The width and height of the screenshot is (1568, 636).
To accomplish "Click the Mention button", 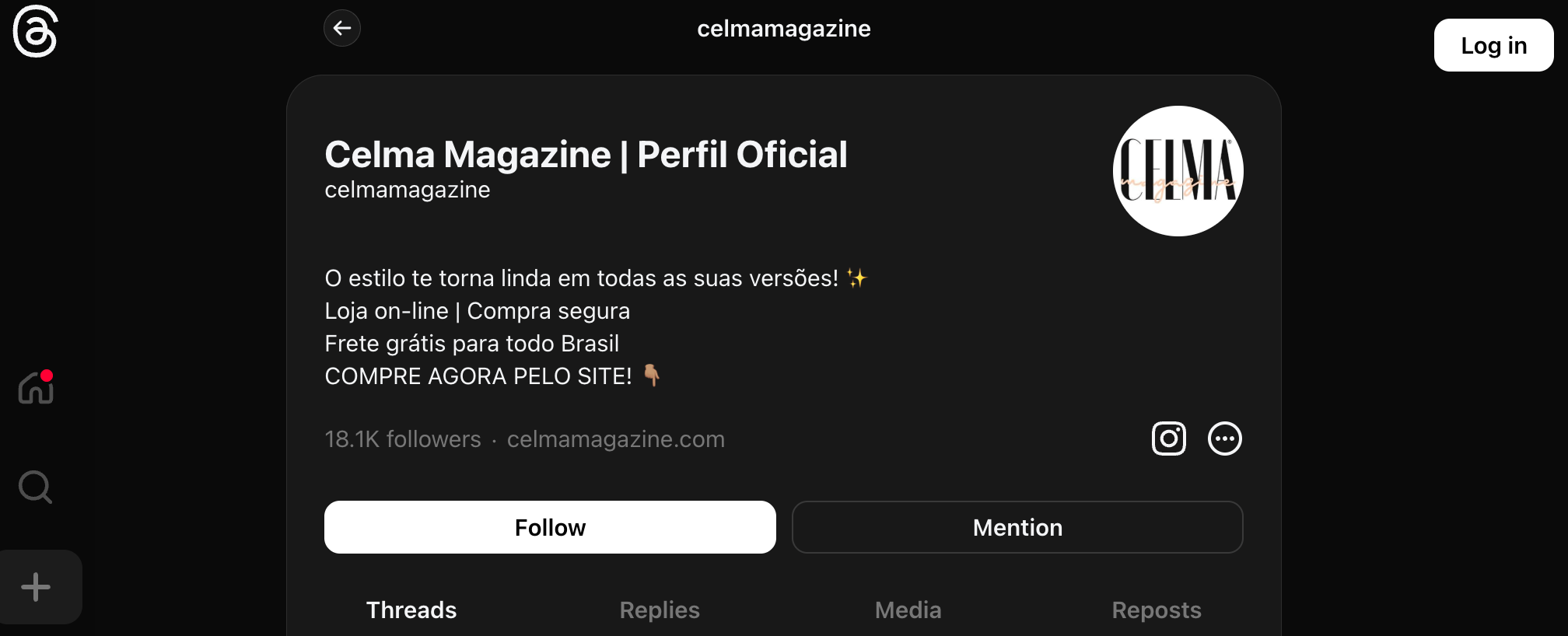I will tap(1017, 527).
